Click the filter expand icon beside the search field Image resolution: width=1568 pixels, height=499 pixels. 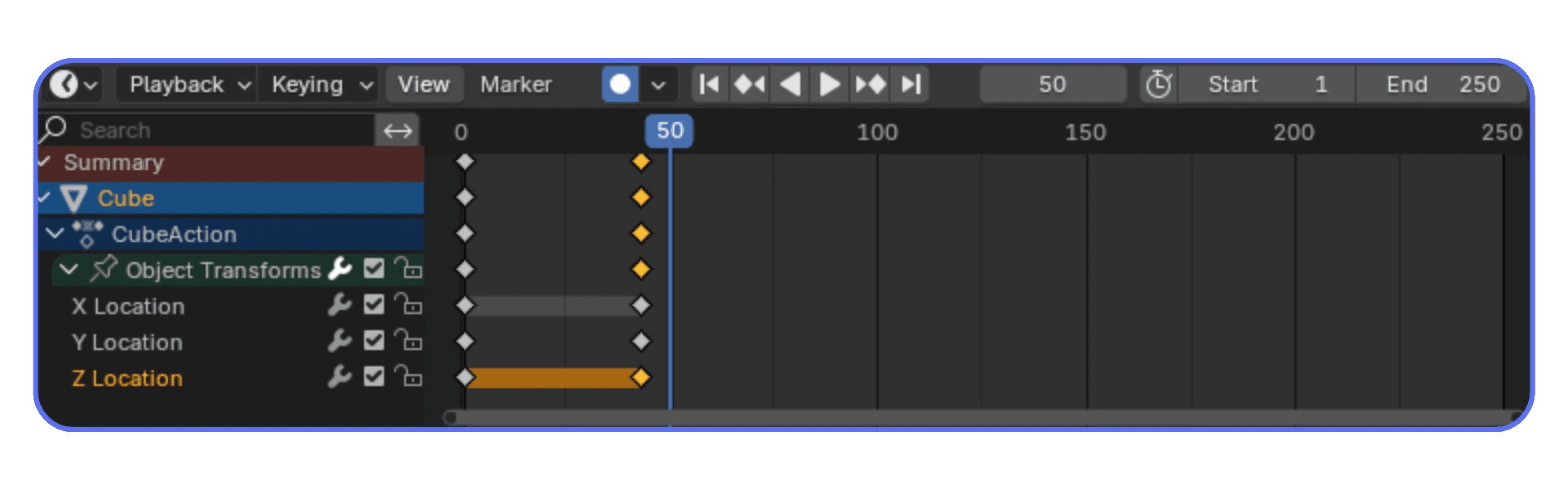pos(398,130)
